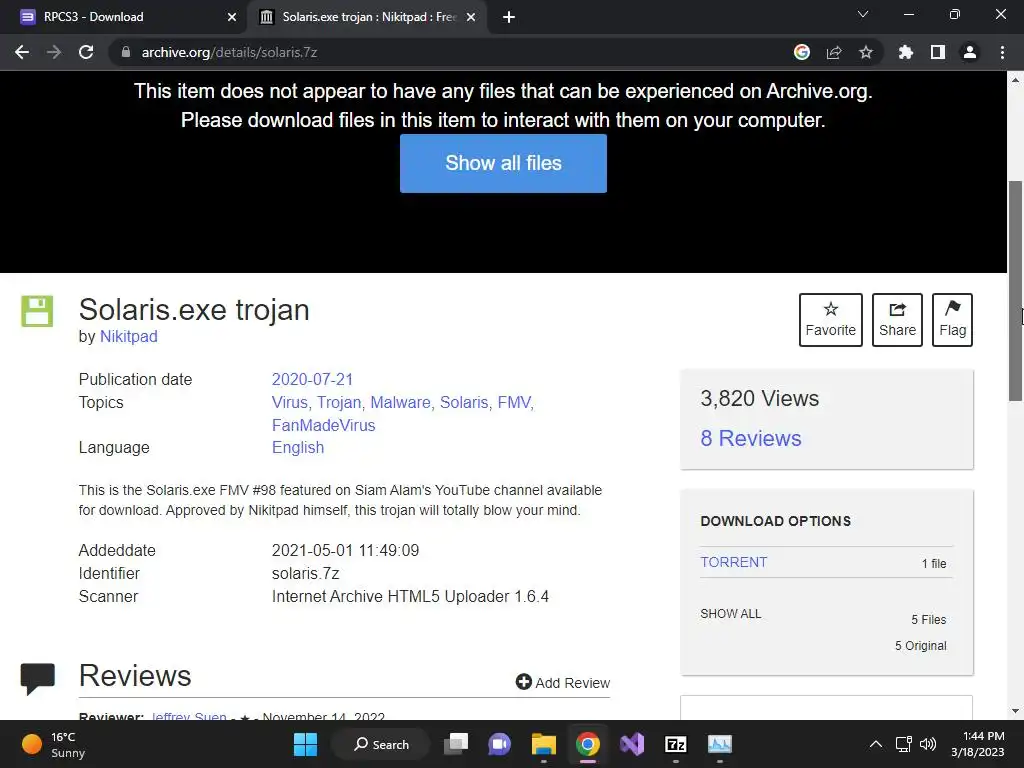Image resolution: width=1024 pixels, height=768 pixels.
Task: Open the tab search chevron
Action: (x=863, y=14)
